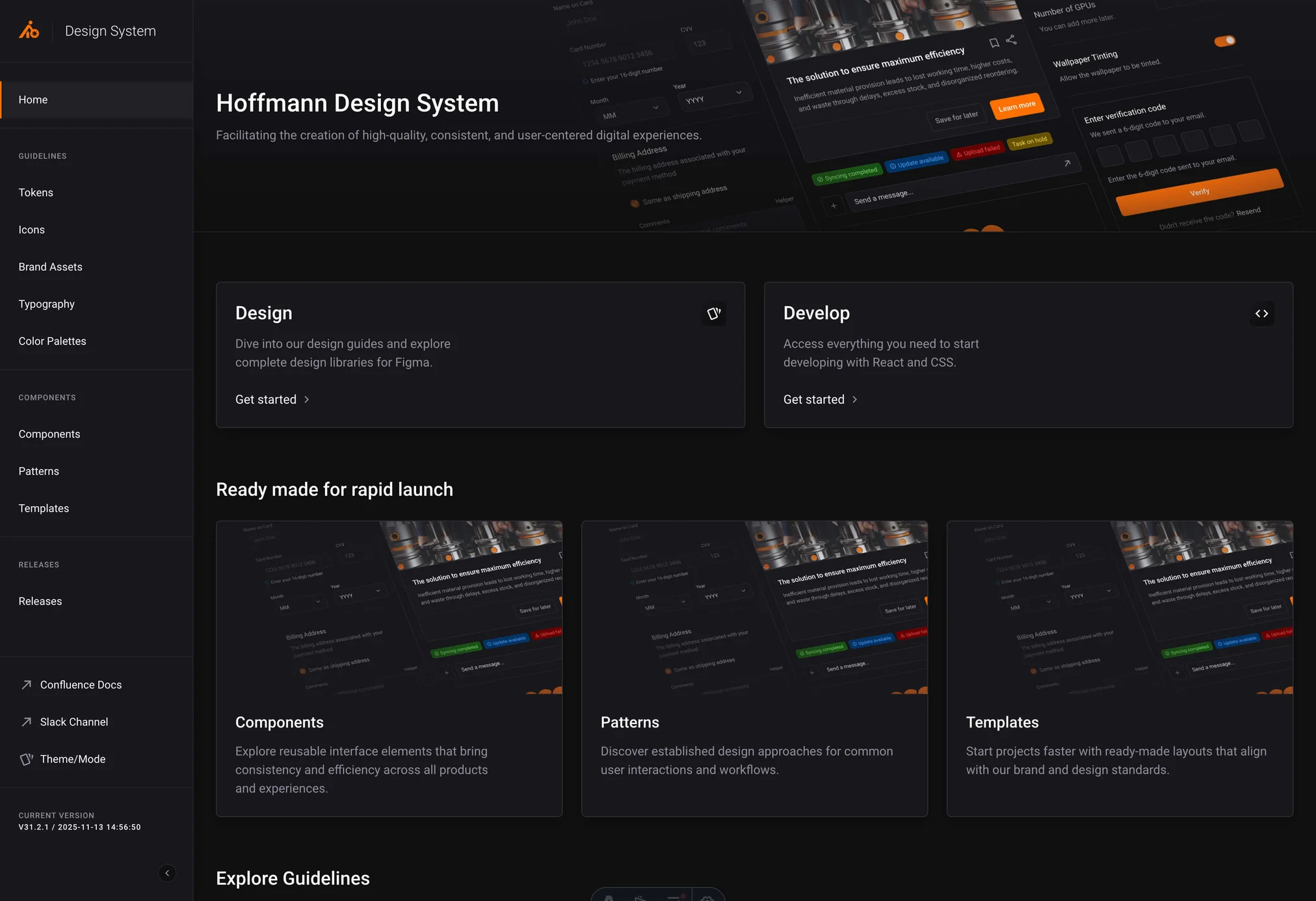Click the plus icon beside the message bar
Screen dimensions: 1316x901
point(834,205)
